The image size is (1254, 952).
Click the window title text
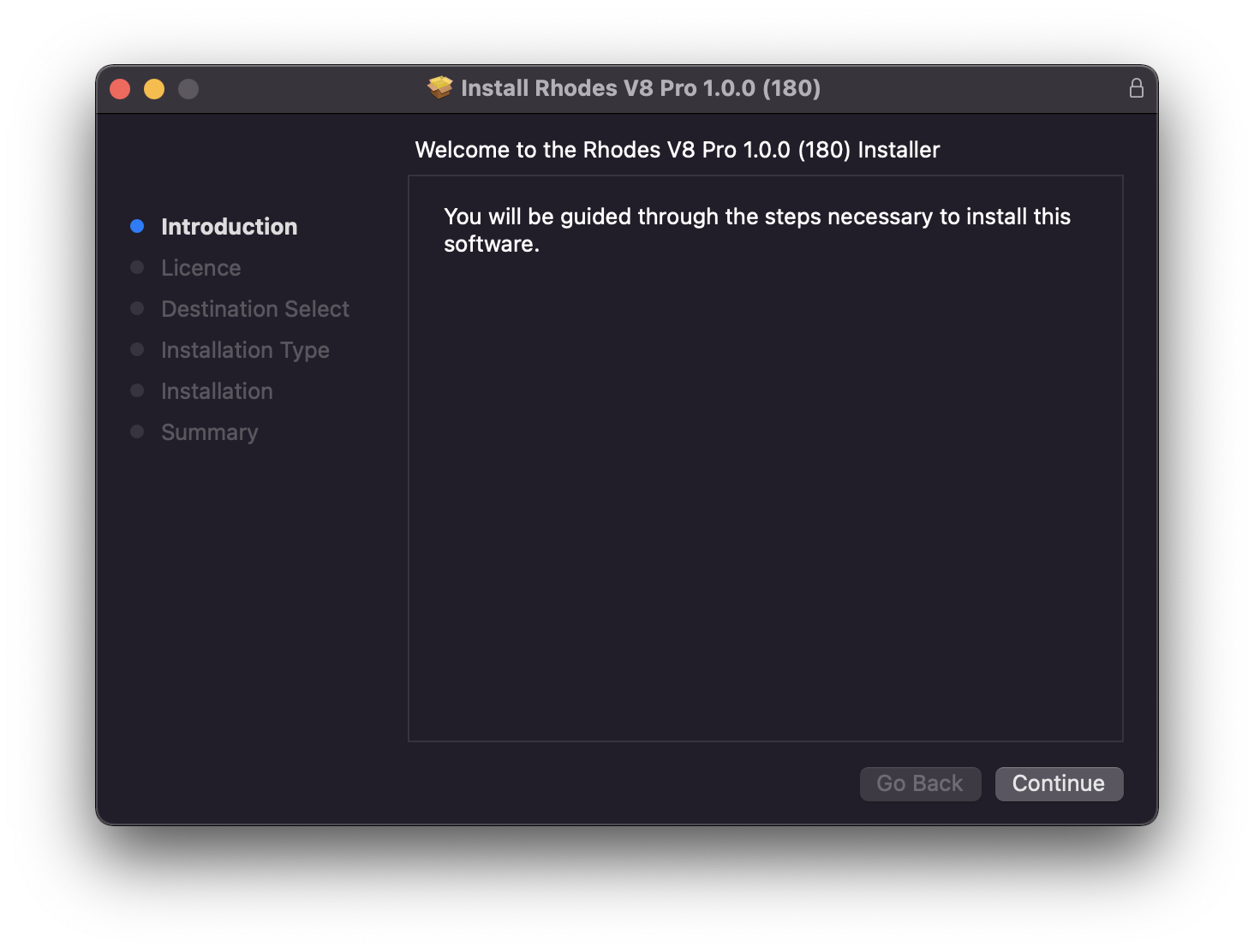tap(640, 88)
